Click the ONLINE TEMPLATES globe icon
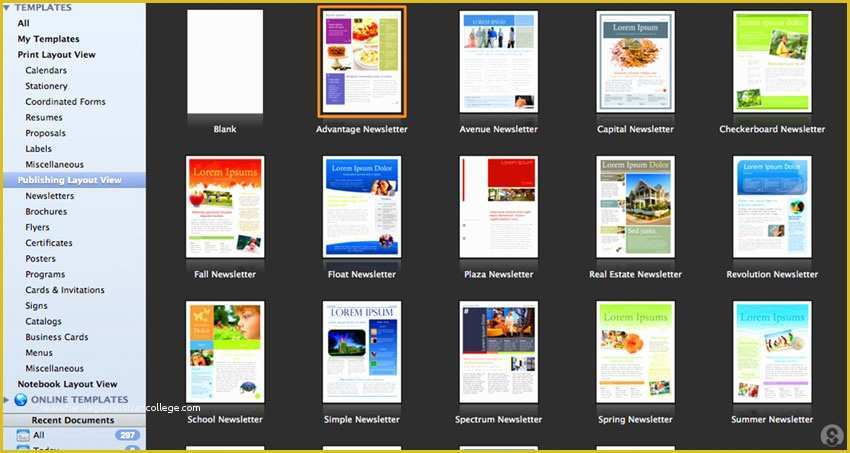 click(x=21, y=400)
